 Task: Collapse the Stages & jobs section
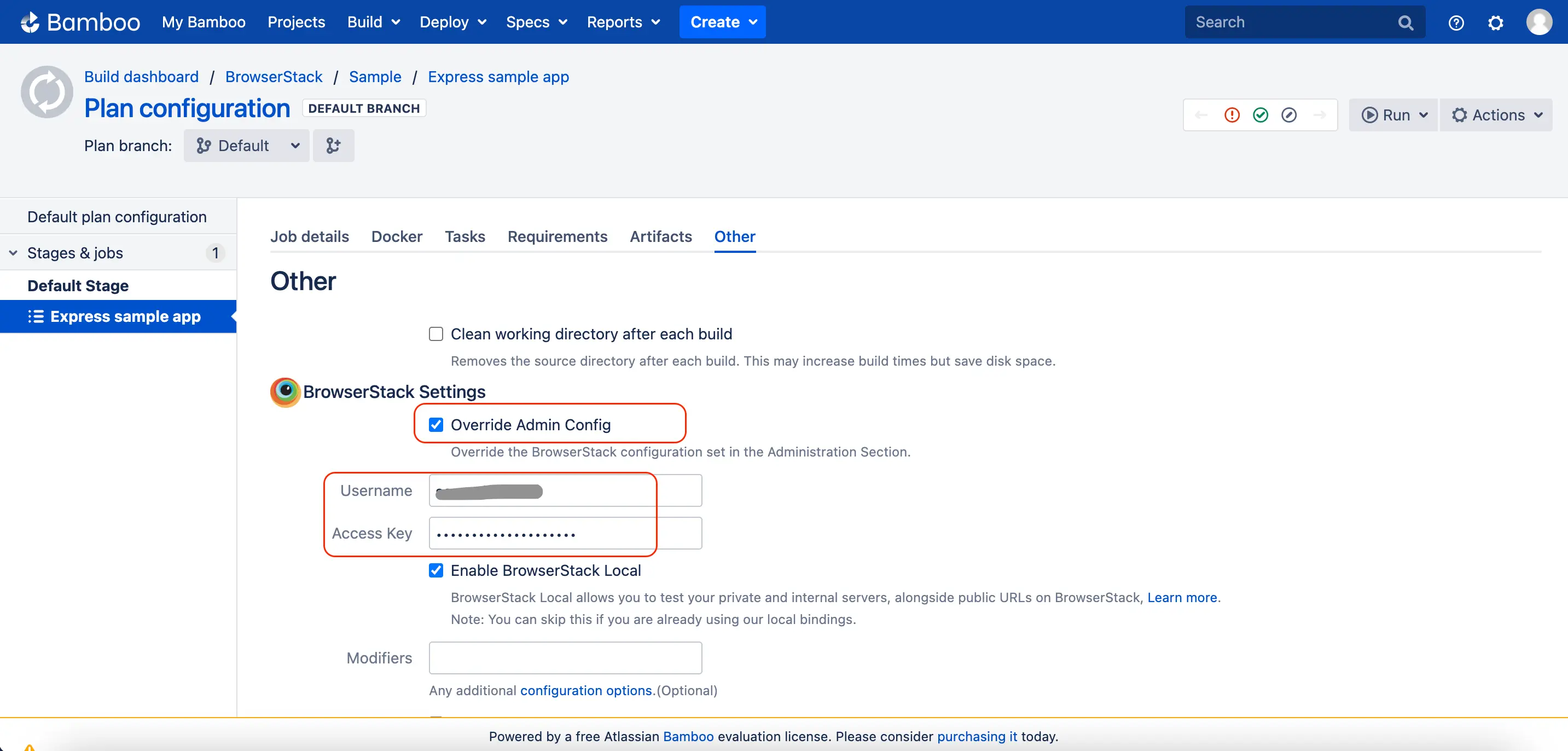(x=13, y=253)
